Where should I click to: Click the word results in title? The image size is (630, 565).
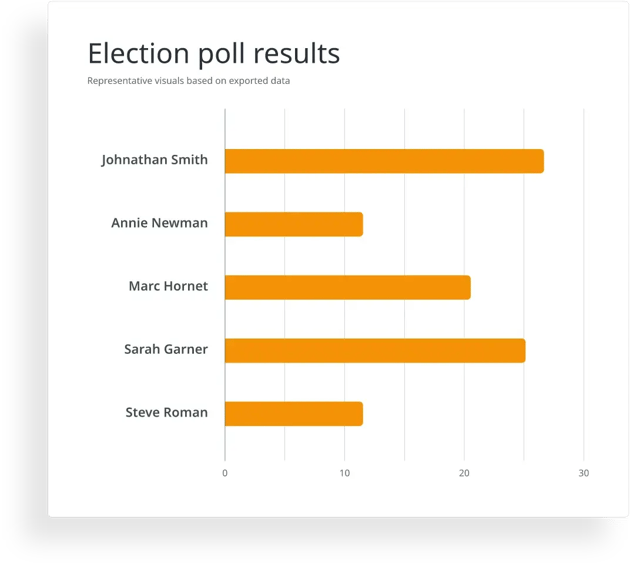click(297, 53)
